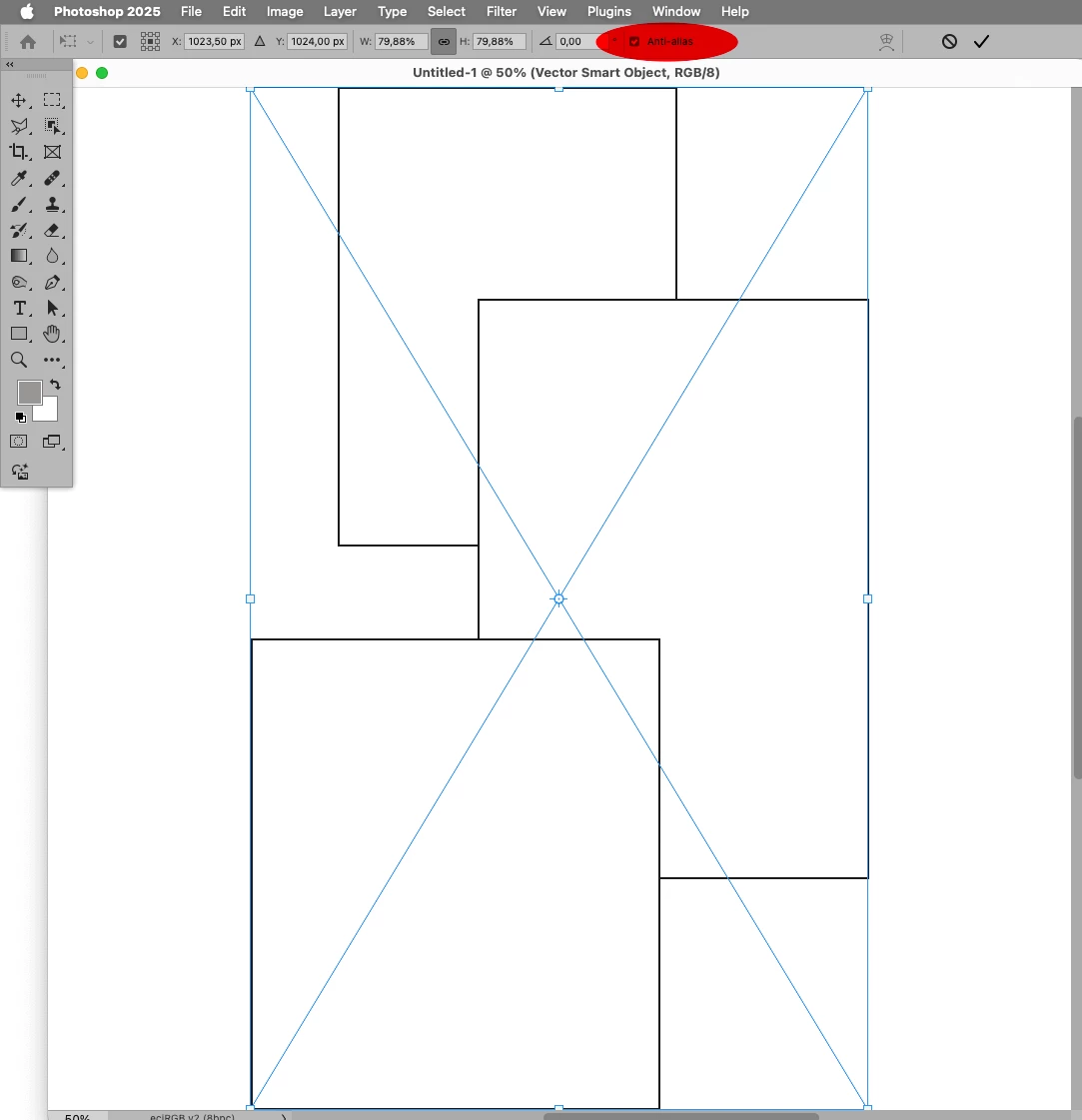This screenshot has width=1082, height=1120.
Task: Select the Move tool
Action: [x=19, y=100]
